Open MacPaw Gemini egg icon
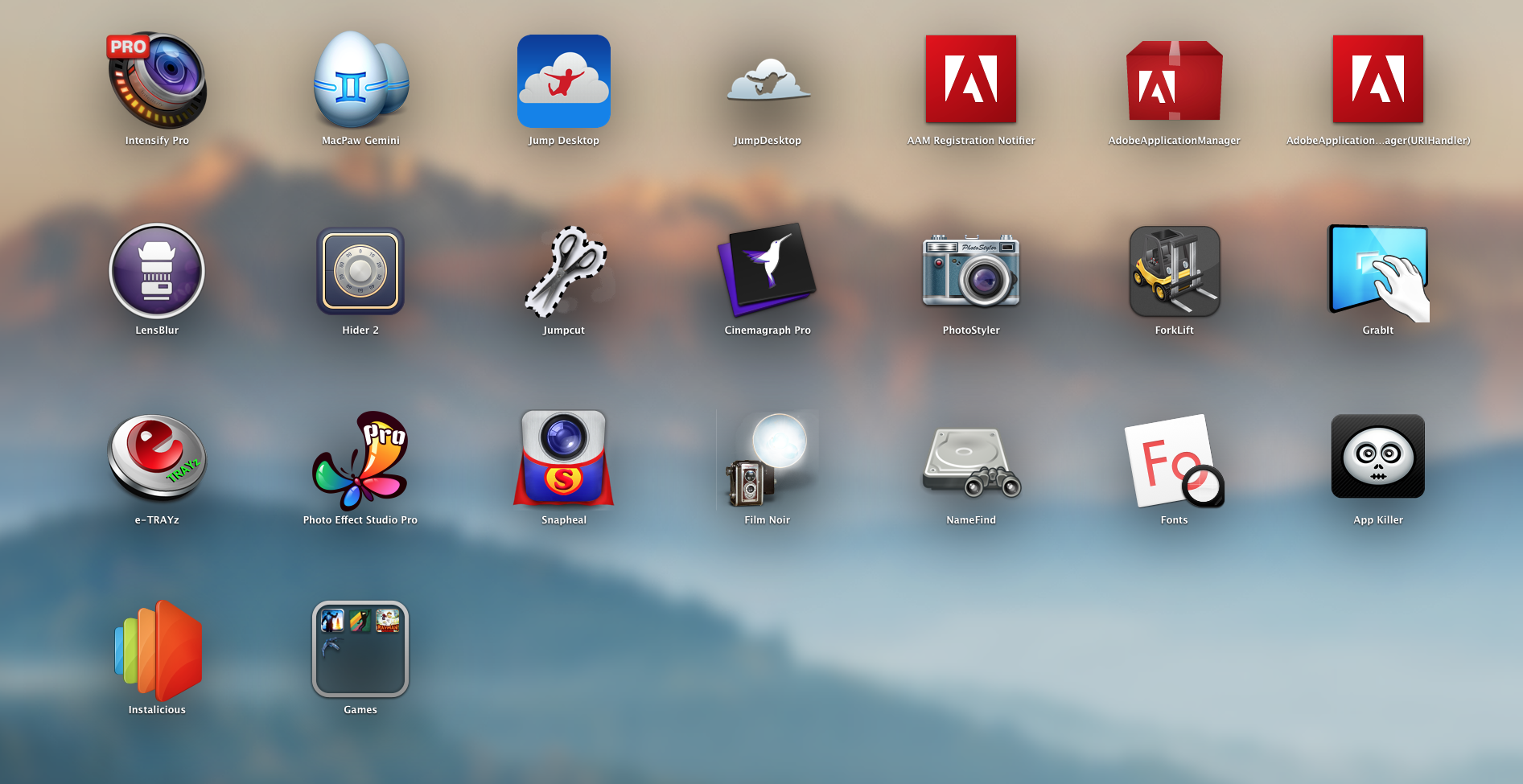This screenshot has width=1523, height=784. pyautogui.click(x=360, y=80)
